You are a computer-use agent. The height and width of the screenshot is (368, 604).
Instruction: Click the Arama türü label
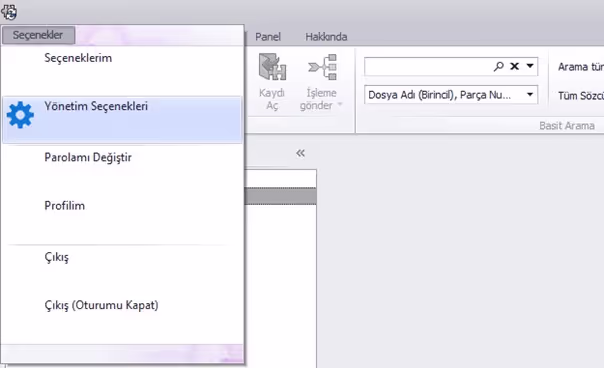click(x=581, y=67)
